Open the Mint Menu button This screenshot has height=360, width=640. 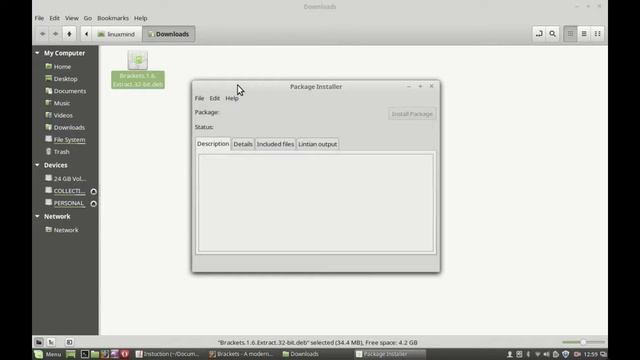[48, 354]
